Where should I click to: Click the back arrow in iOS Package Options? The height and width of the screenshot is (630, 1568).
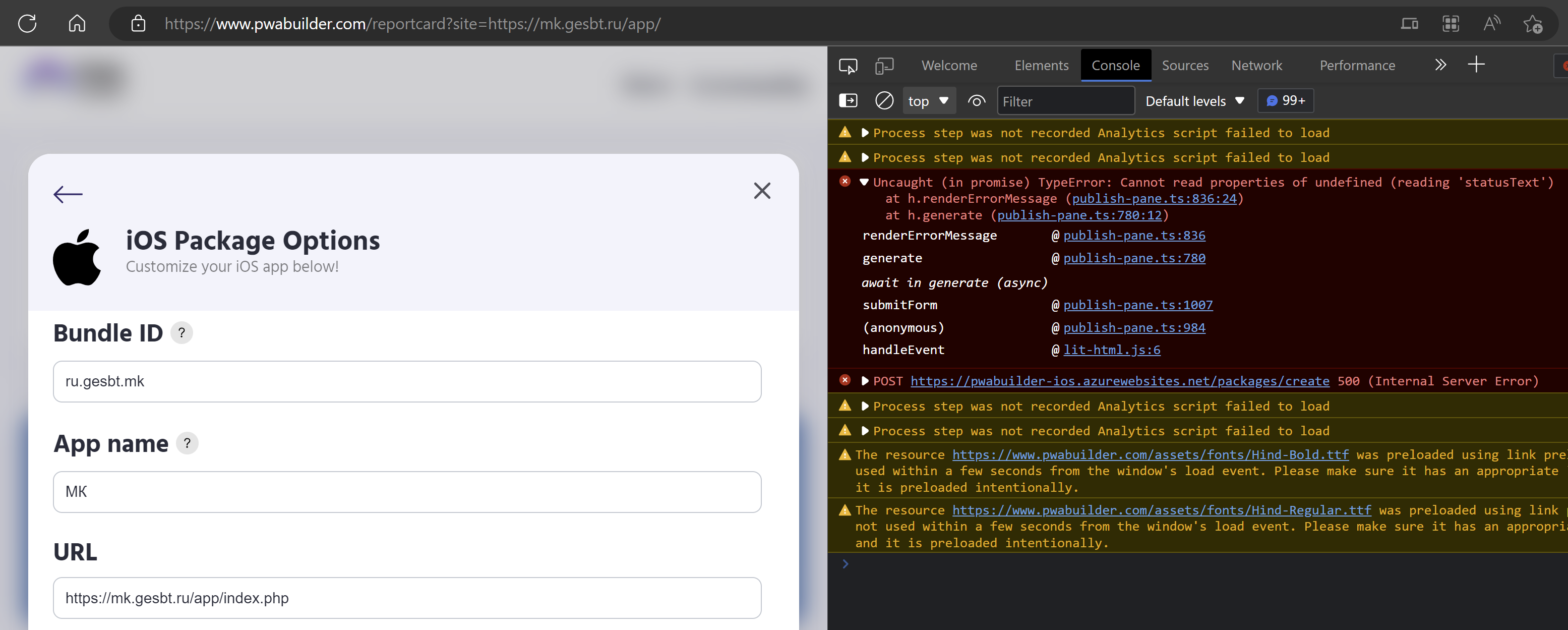68,194
